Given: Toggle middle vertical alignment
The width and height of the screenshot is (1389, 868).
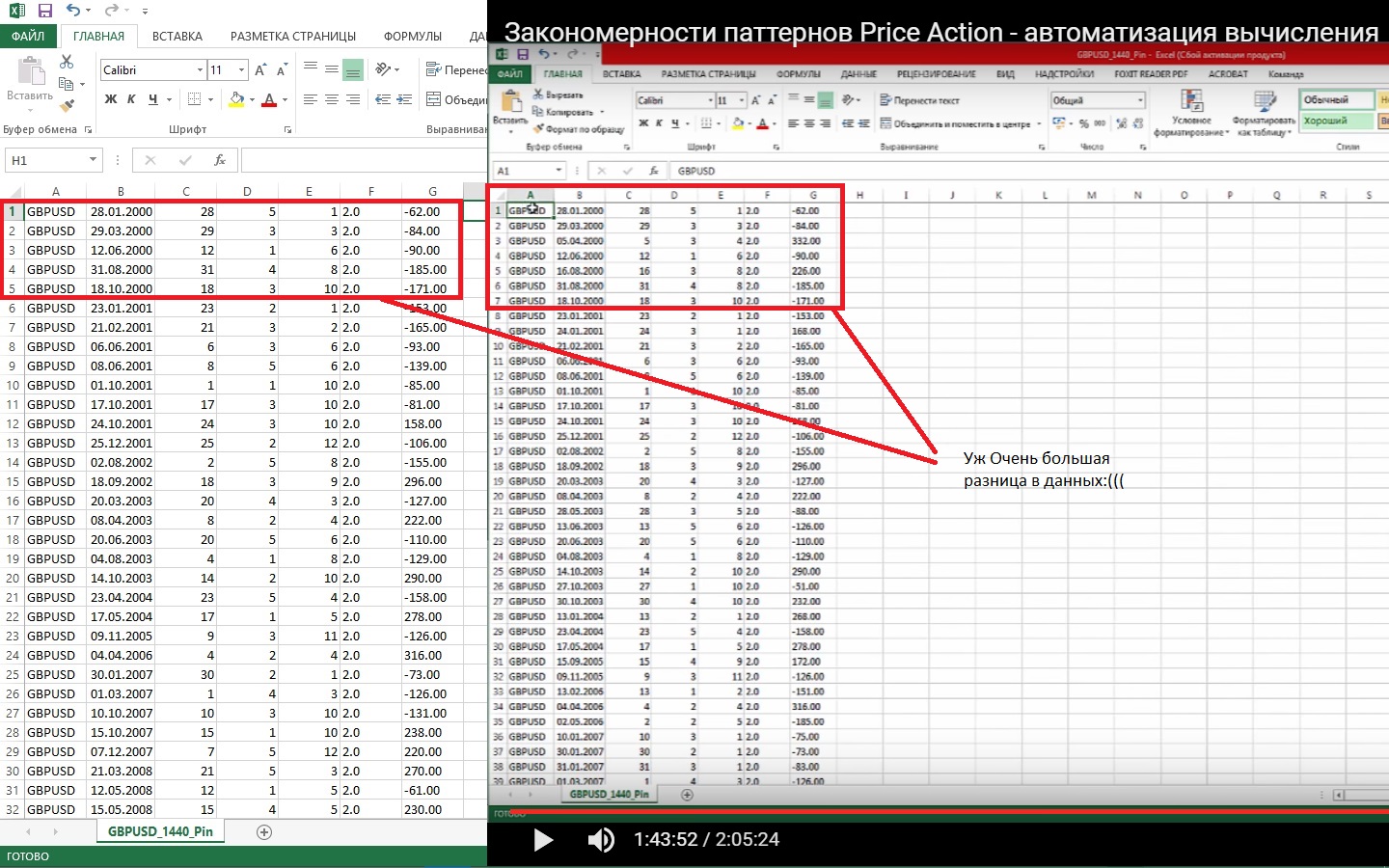Looking at the screenshot, I should click(331, 69).
